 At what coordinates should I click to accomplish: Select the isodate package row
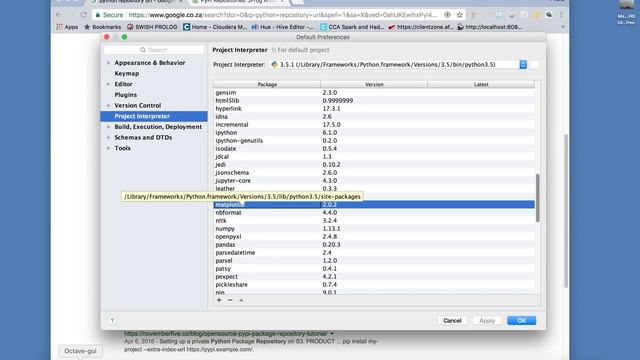point(374,149)
